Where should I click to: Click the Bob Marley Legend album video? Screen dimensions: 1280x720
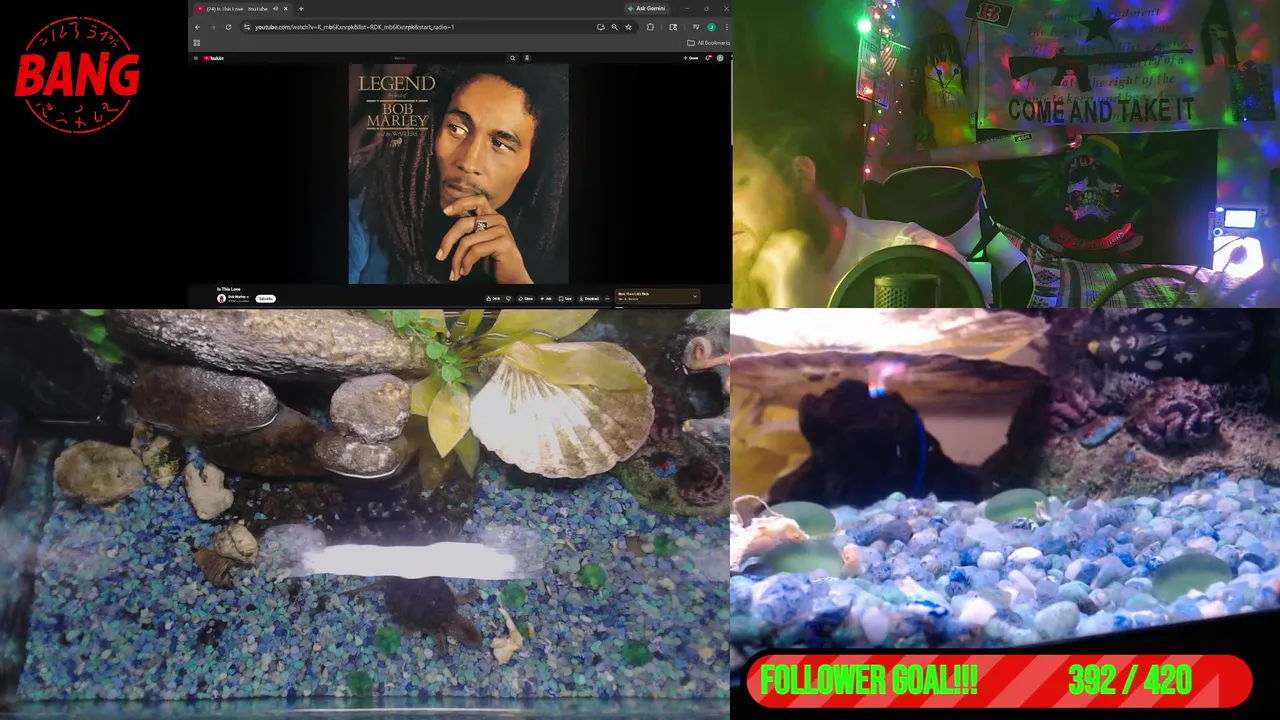pyautogui.click(x=458, y=174)
